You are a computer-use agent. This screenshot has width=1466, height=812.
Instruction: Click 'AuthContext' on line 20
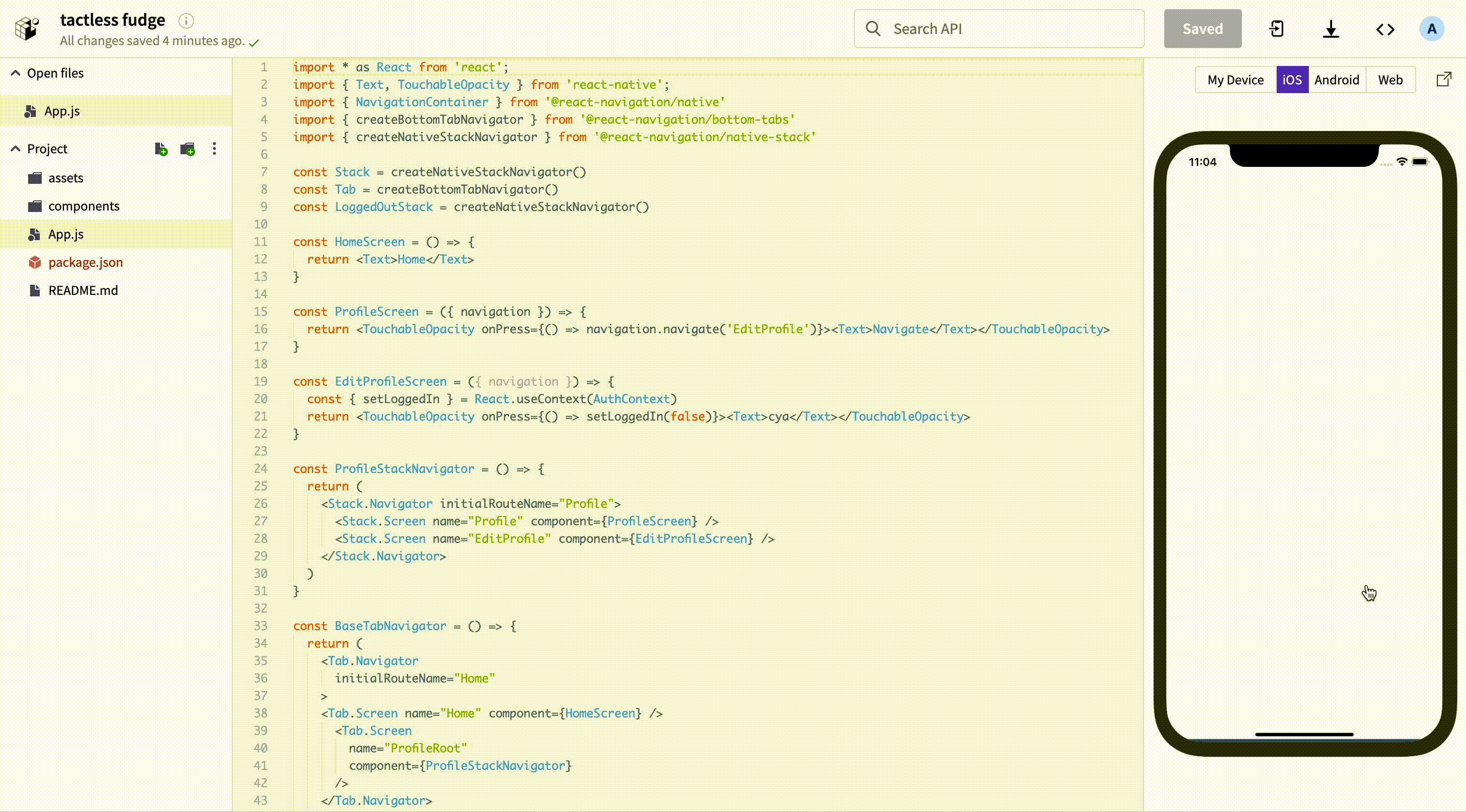click(x=631, y=399)
